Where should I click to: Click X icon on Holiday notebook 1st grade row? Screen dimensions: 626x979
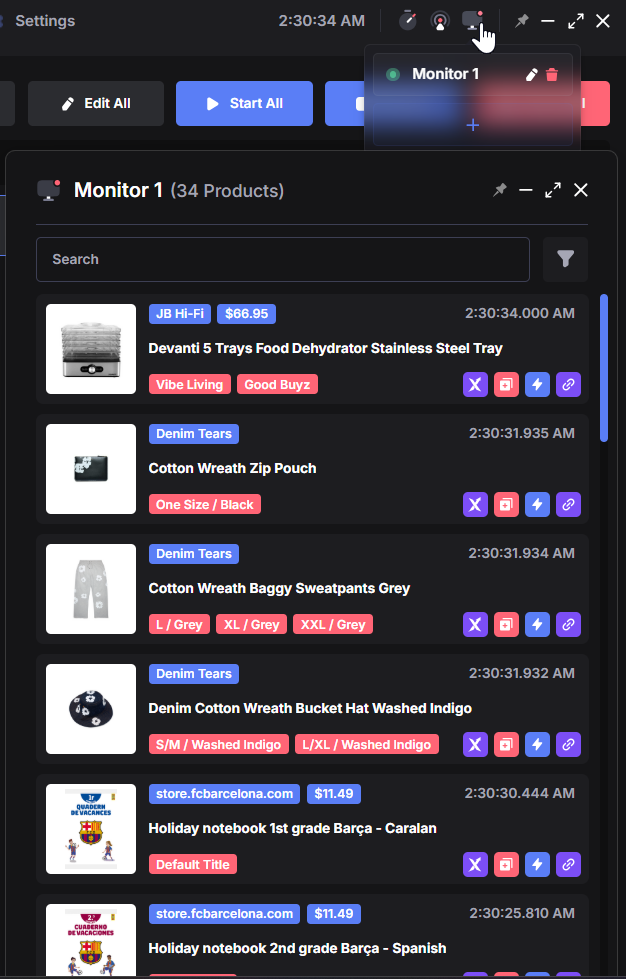(475, 865)
